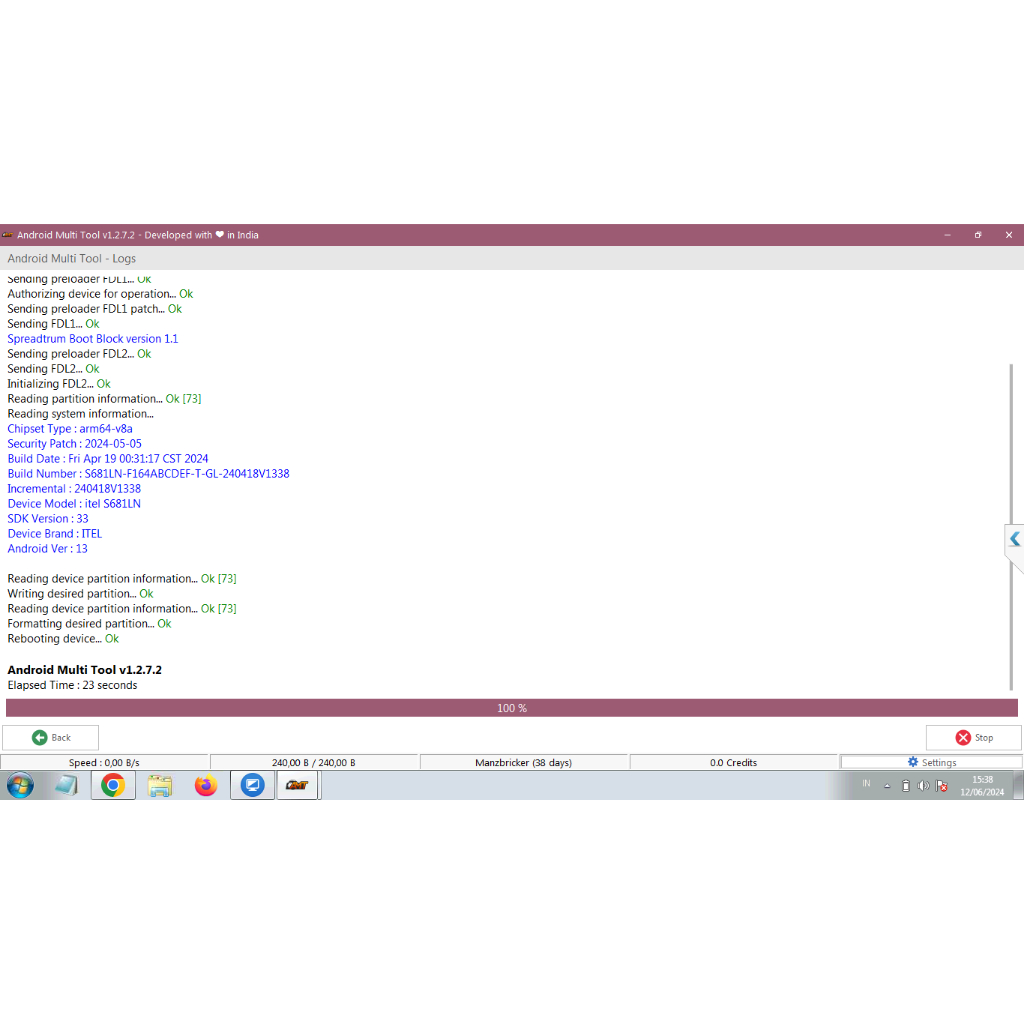This screenshot has width=1024, height=1024.
Task: Select the Device Model : itel S681LN line
Action: [74, 504]
